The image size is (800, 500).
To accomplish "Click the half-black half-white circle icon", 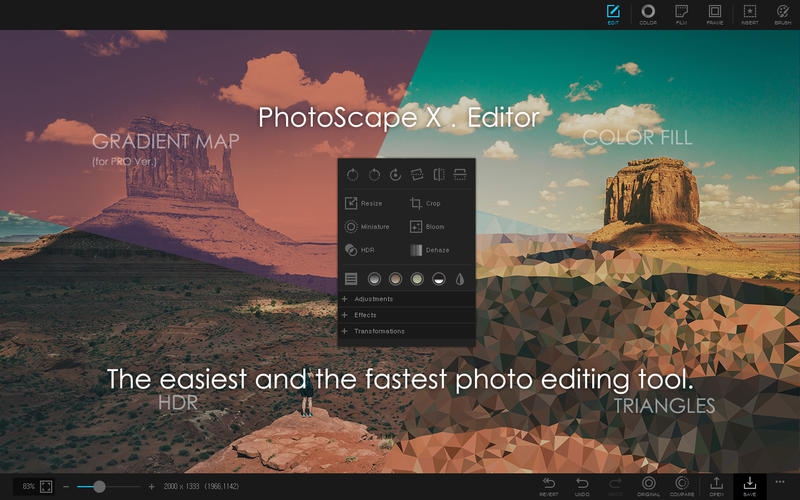I will pos(439,279).
